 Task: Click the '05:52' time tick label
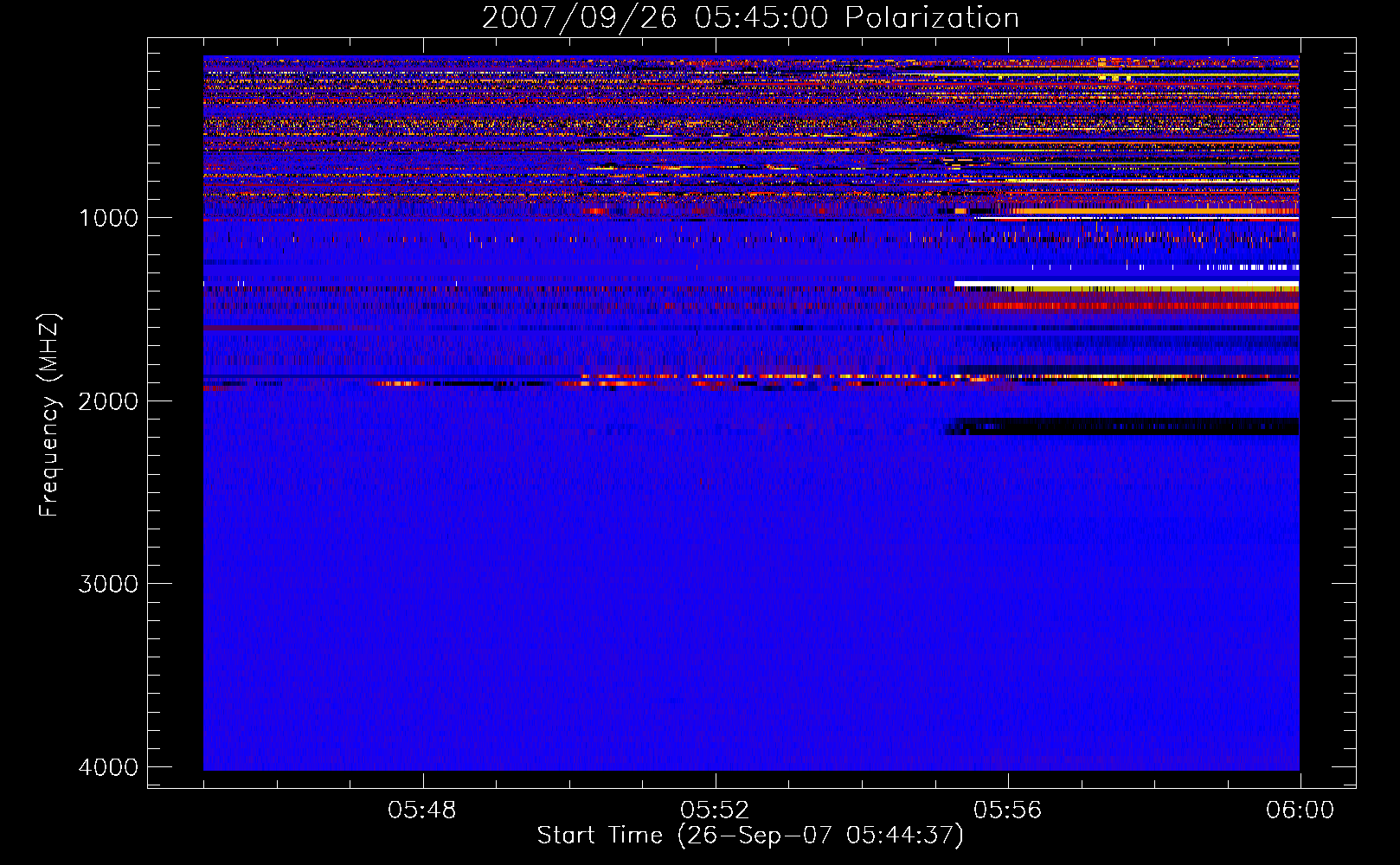[x=715, y=811]
